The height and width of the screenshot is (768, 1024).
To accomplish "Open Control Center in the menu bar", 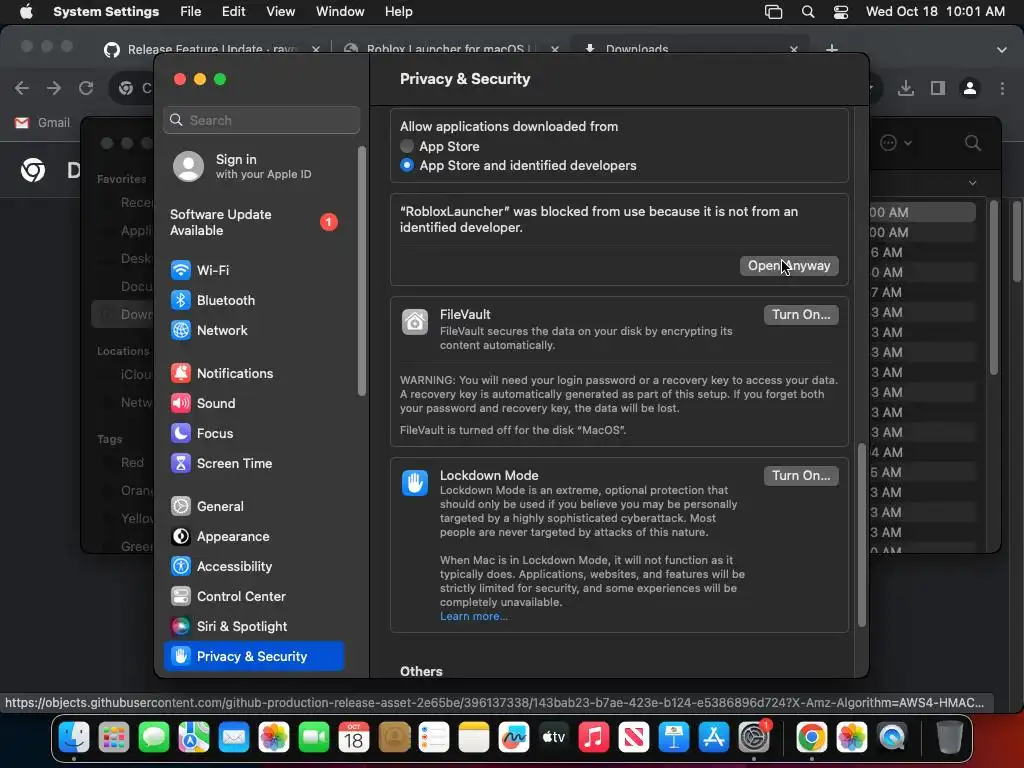I will point(841,11).
